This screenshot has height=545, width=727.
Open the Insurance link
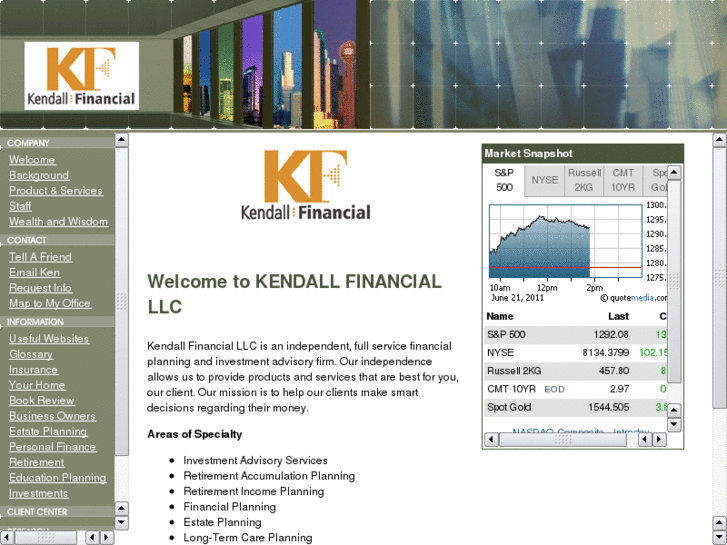[x=33, y=370]
